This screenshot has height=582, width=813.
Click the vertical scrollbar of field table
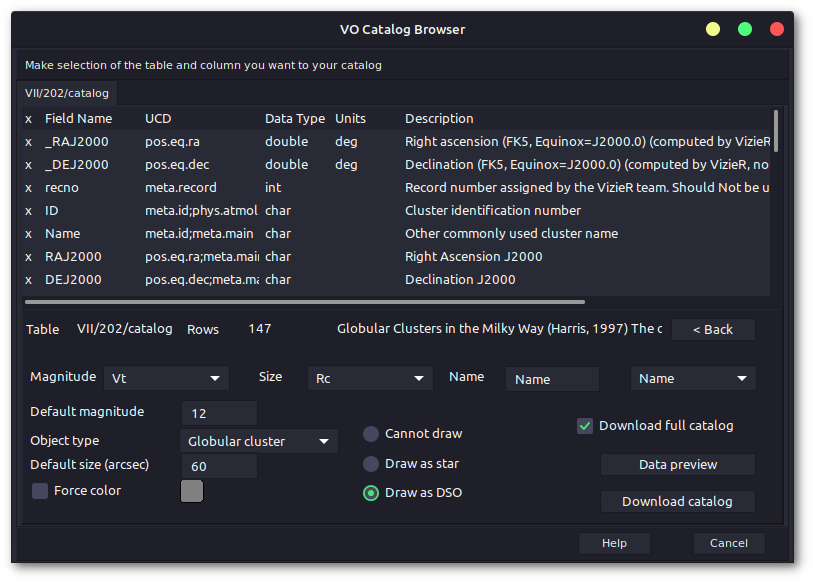click(x=776, y=131)
